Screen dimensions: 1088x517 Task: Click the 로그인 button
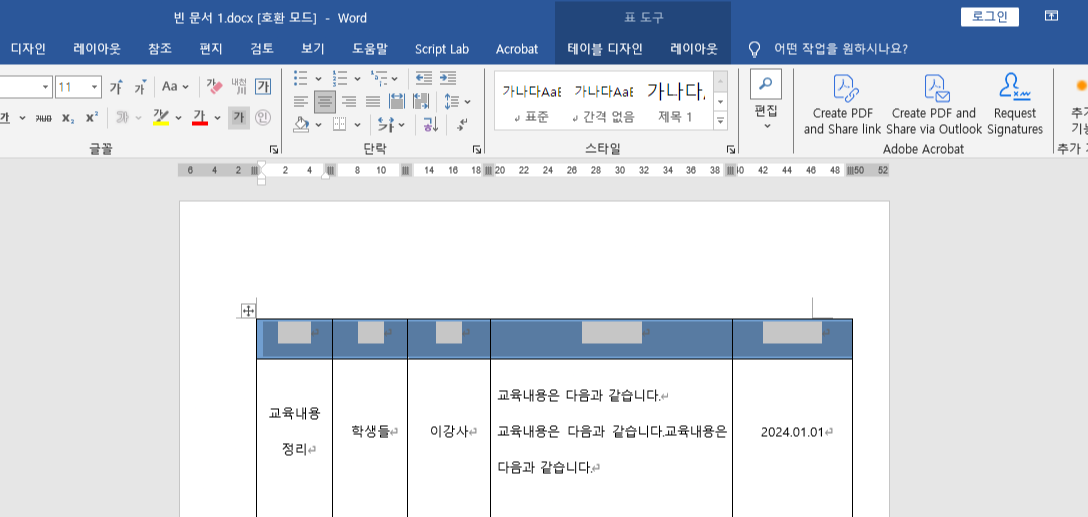click(x=989, y=17)
